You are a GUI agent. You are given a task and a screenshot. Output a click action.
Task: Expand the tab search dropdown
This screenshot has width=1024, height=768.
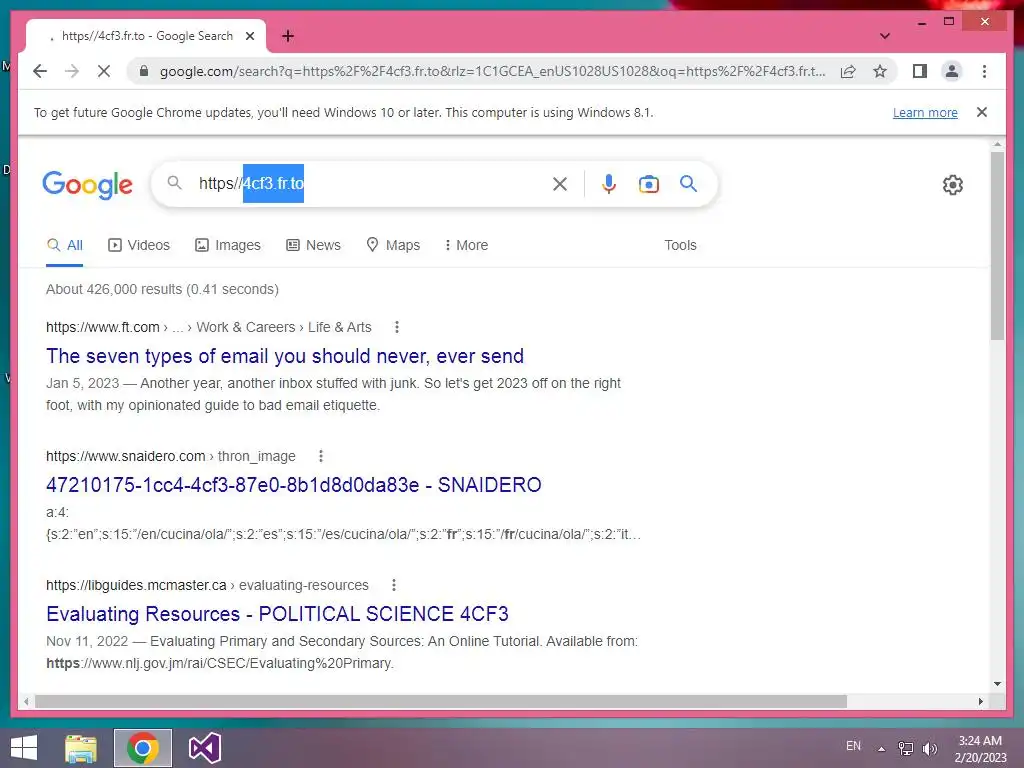(x=885, y=36)
